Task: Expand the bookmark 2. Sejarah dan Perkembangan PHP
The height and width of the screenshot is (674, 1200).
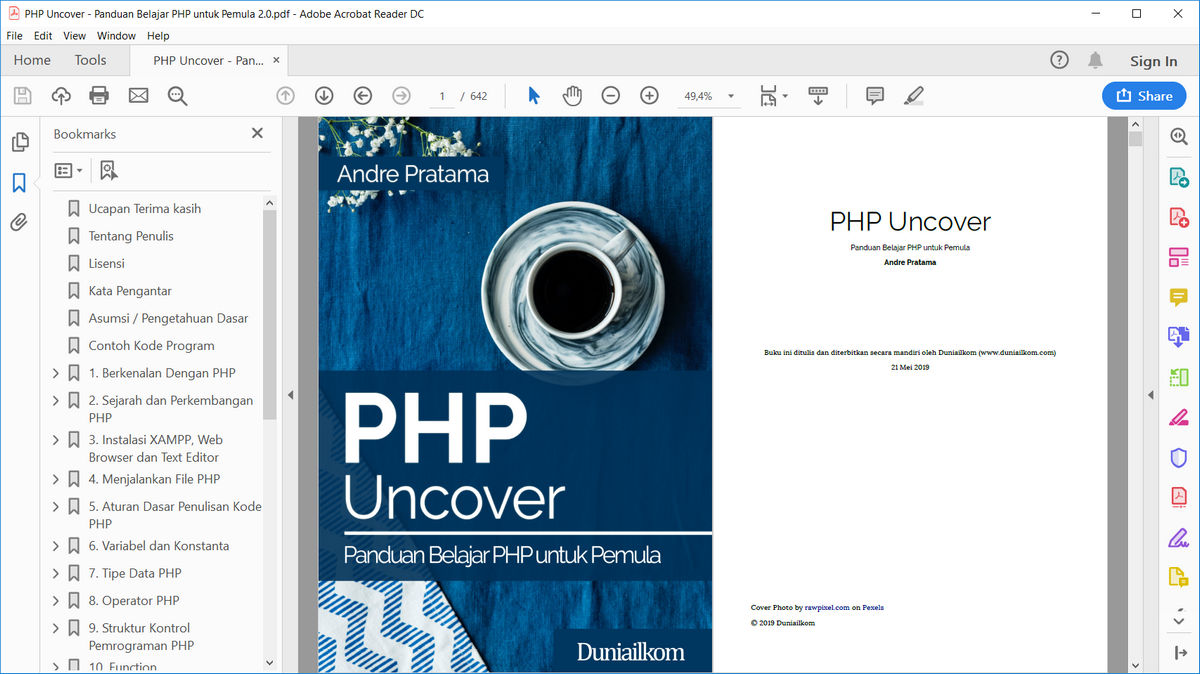Action: point(56,400)
